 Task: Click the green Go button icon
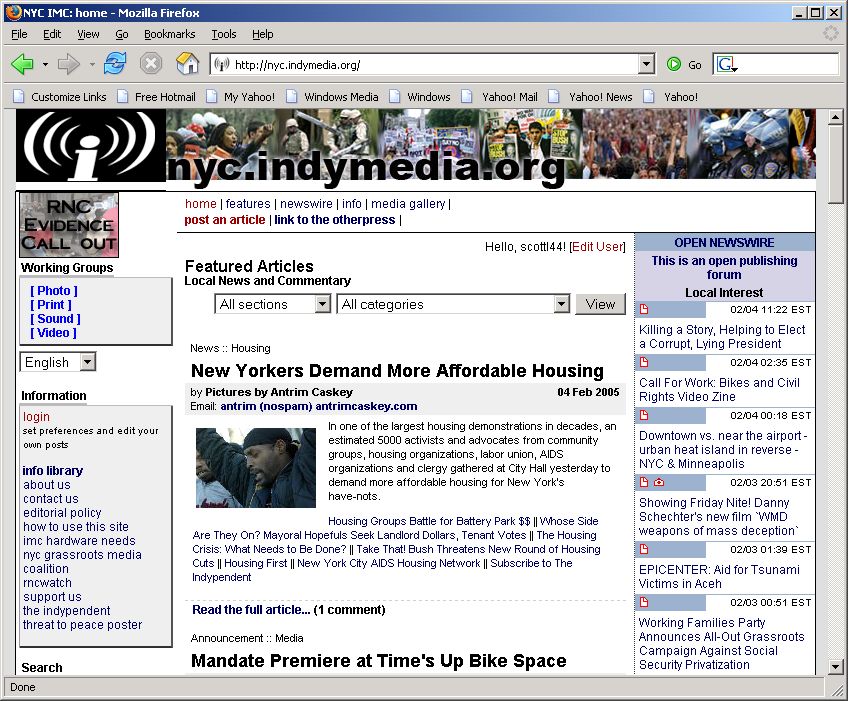point(674,64)
